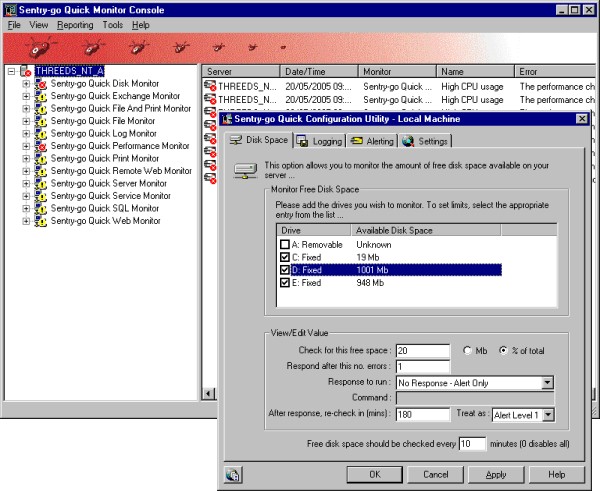The width and height of the screenshot is (600, 491).
Task: Collapse the THREEDS_NT_A root node
Action: pyautogui.click(x=12, y=71)
